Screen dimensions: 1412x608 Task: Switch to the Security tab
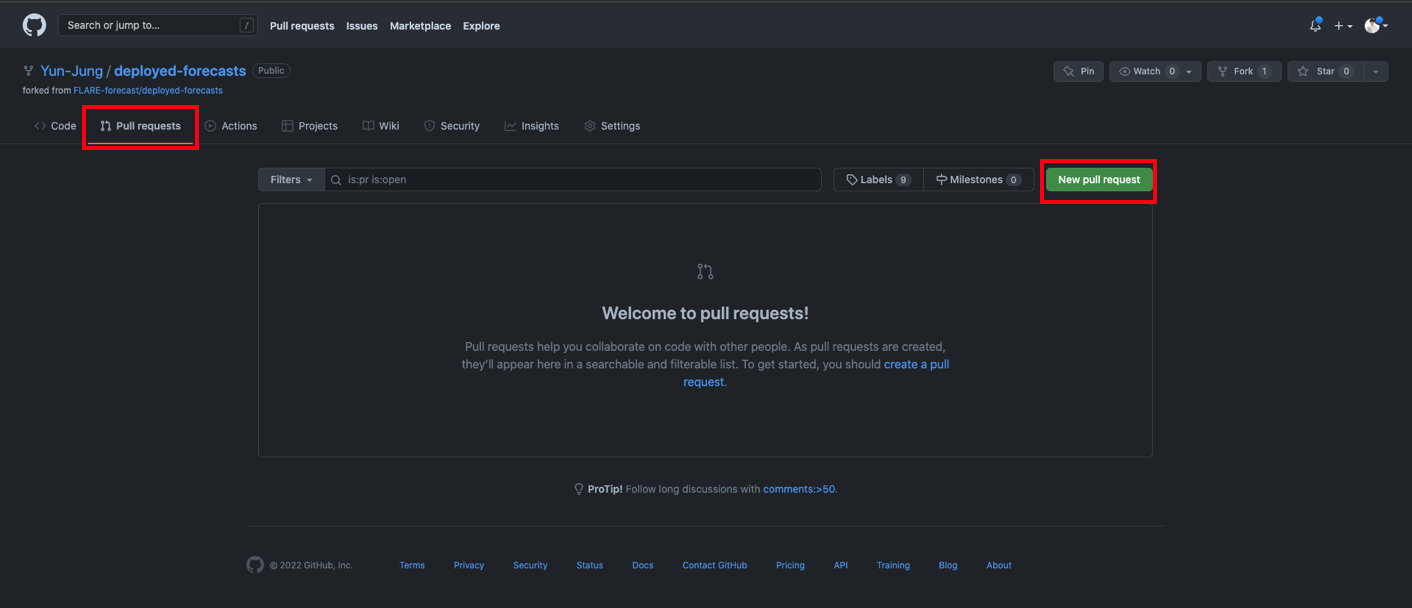452,126
